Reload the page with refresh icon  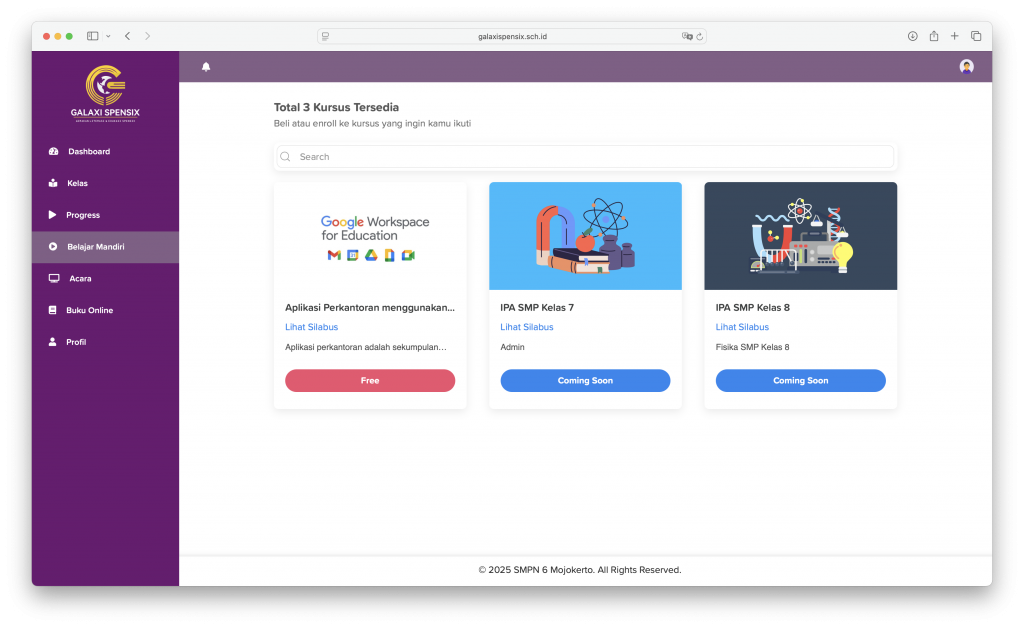pos(699,37)
